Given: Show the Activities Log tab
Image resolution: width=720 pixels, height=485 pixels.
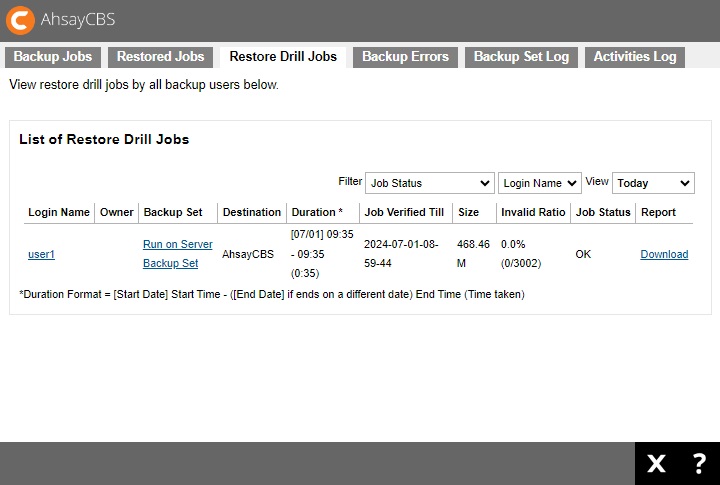Looking at the screenshot, I should tap(635, 57).
